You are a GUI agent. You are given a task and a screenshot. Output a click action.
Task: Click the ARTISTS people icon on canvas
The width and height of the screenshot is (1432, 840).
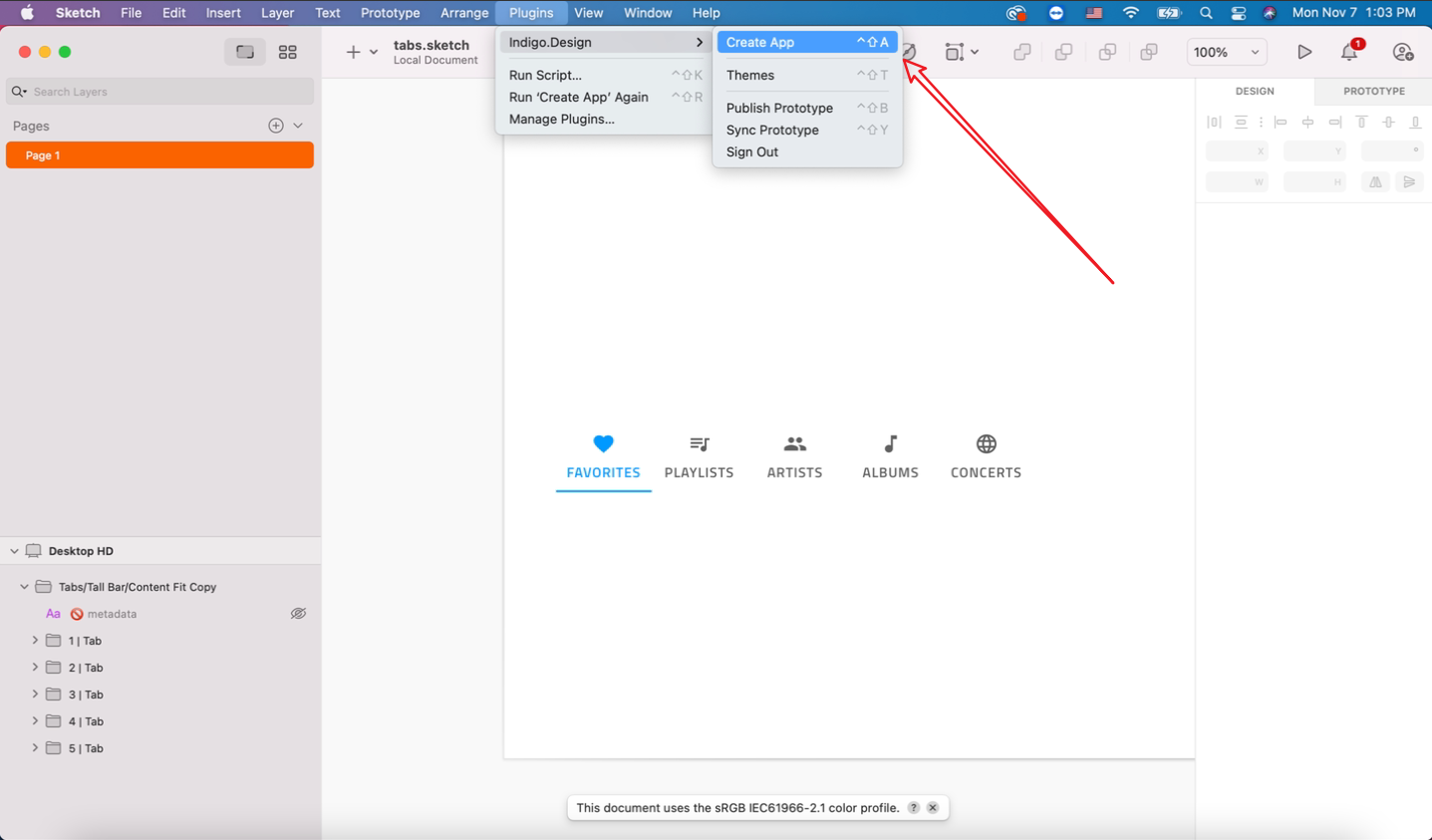pyautogui.click(x=794, y=443)
